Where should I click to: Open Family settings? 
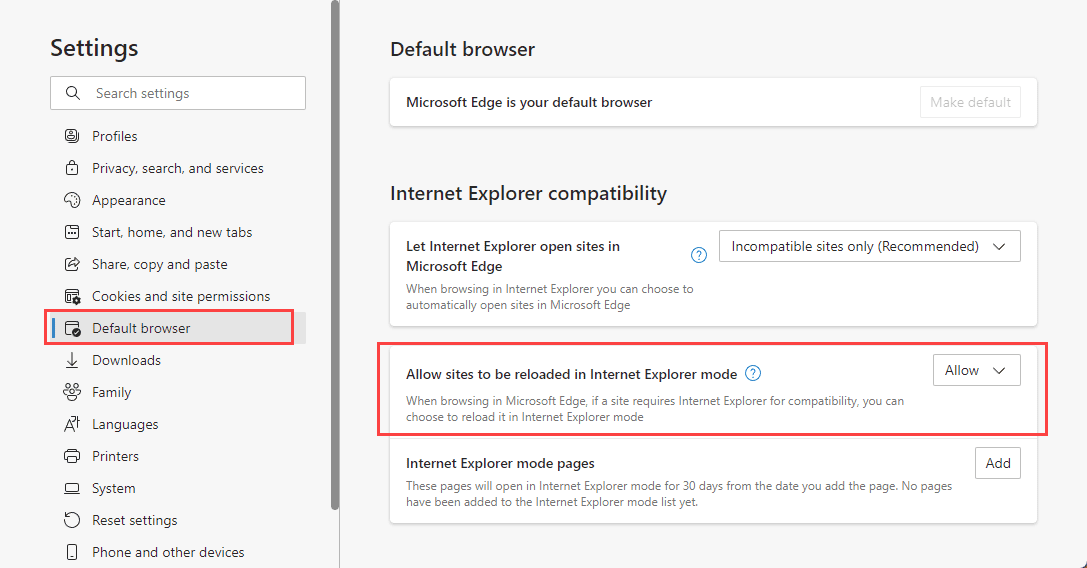[111, 393]
